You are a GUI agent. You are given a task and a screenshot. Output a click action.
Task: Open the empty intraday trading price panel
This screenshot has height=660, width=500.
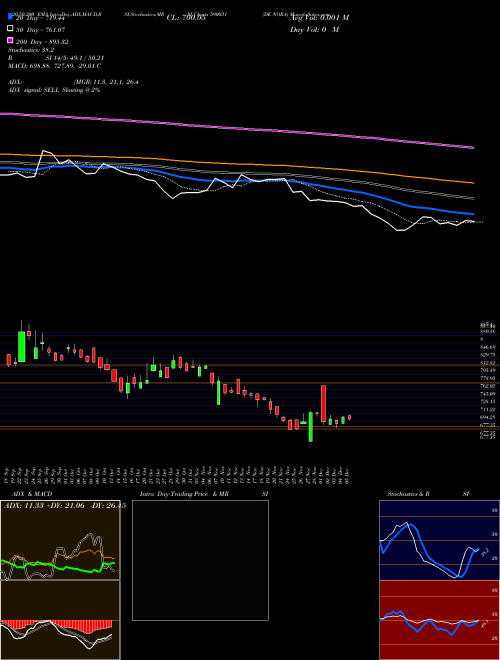[x=200, y=560]
